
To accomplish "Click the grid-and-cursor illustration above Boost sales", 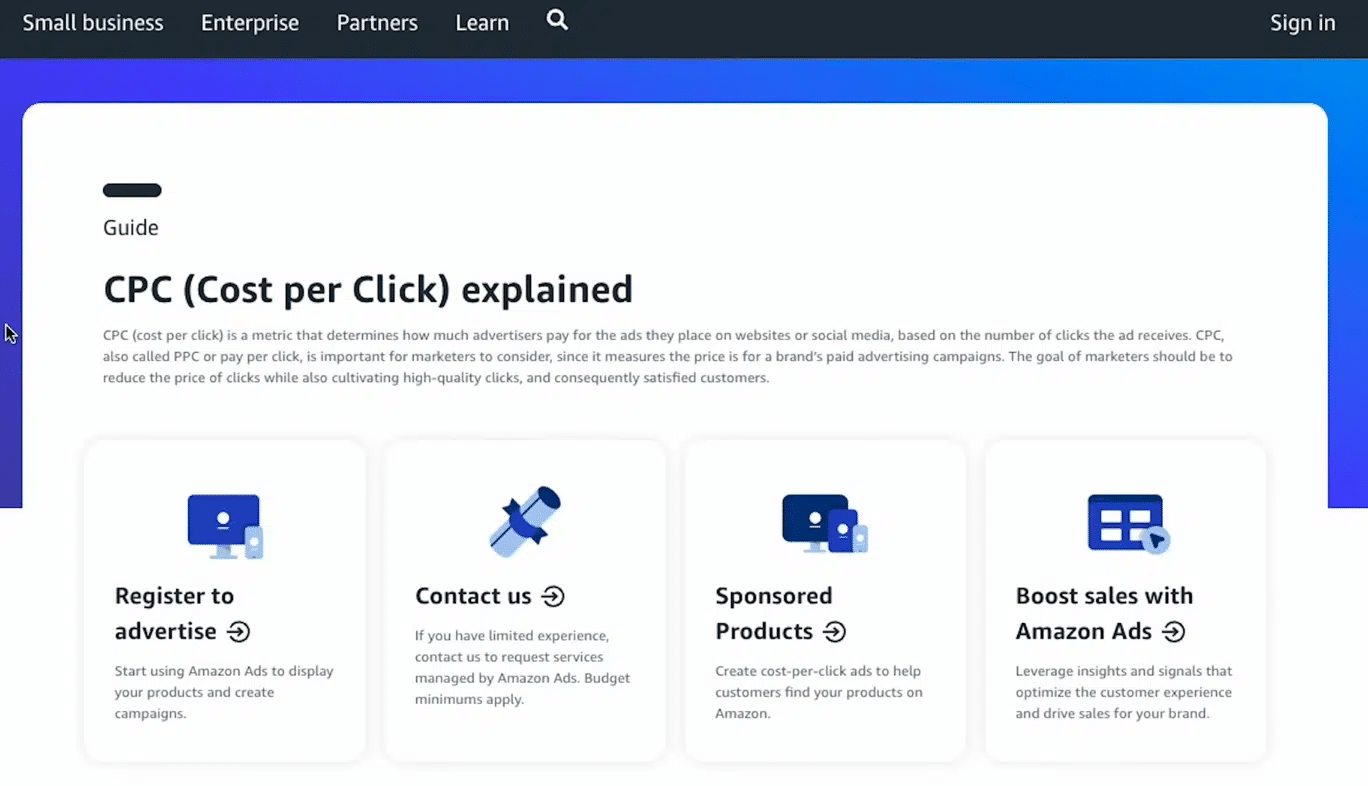I will coord(1127,524).
